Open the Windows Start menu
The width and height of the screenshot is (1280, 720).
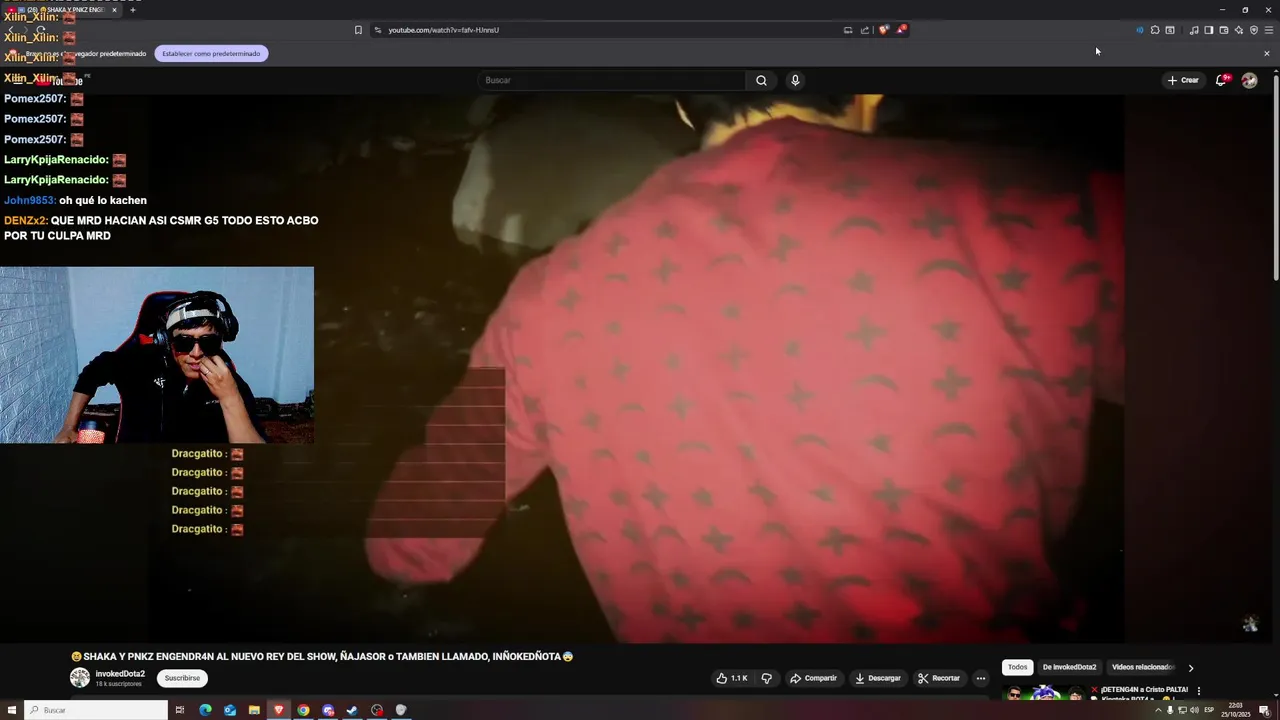point(11,710)
